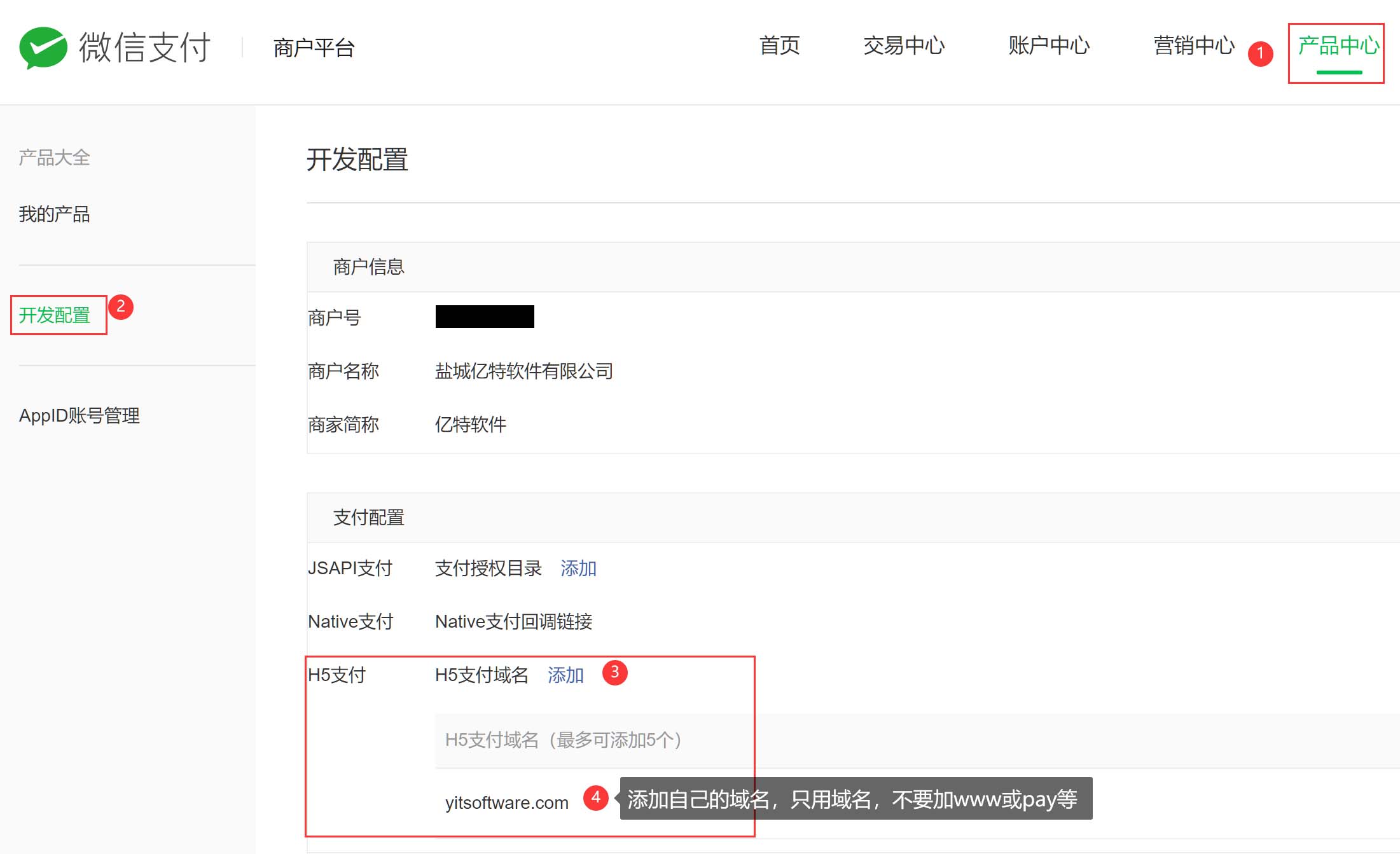Viewport: 1400px width, 854px height.
Task: Click the 商户平台 header text
Action: 314,48
